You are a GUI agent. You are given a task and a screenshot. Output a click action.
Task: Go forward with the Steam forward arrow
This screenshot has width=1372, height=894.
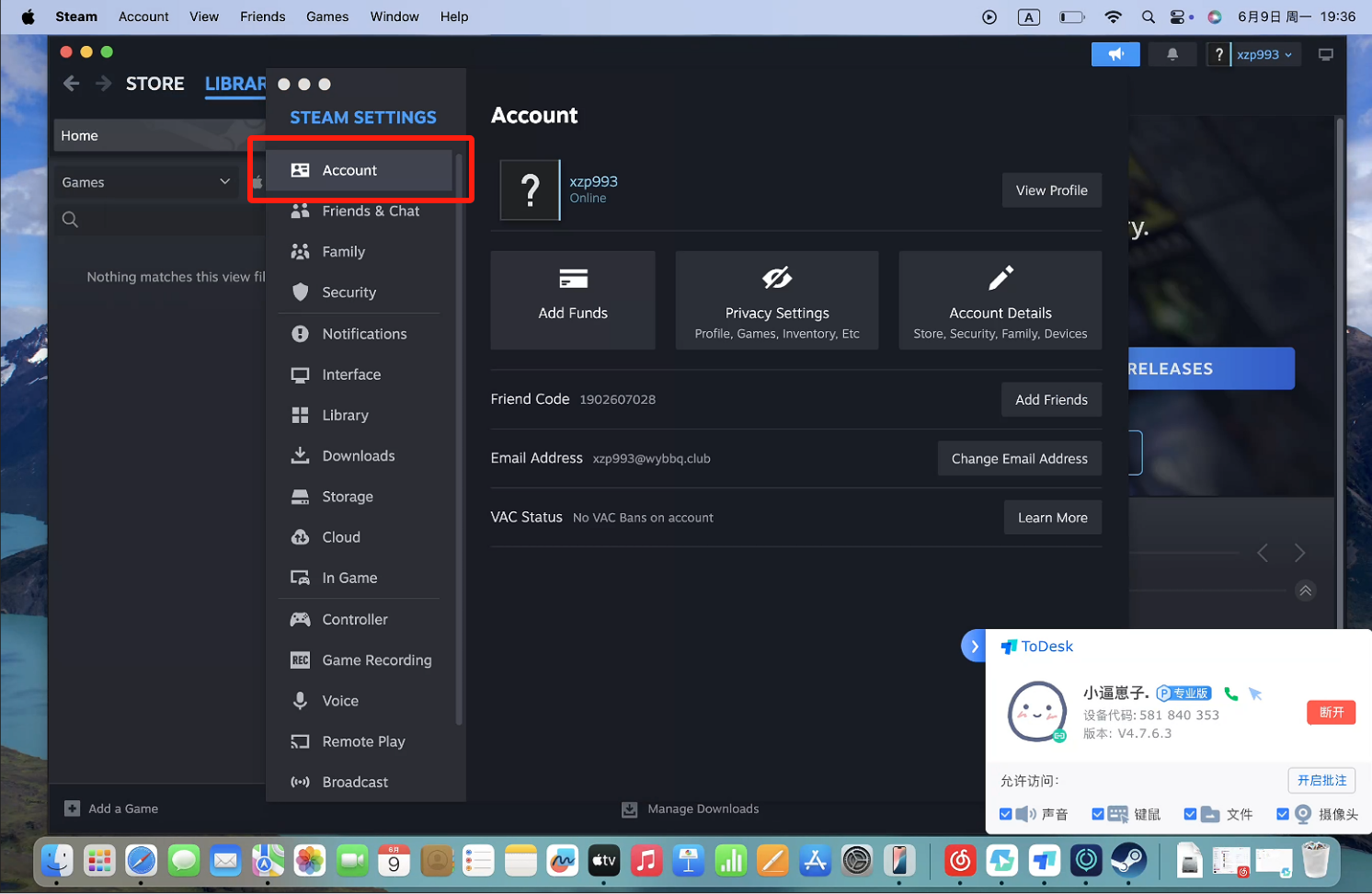click(104, 84)
